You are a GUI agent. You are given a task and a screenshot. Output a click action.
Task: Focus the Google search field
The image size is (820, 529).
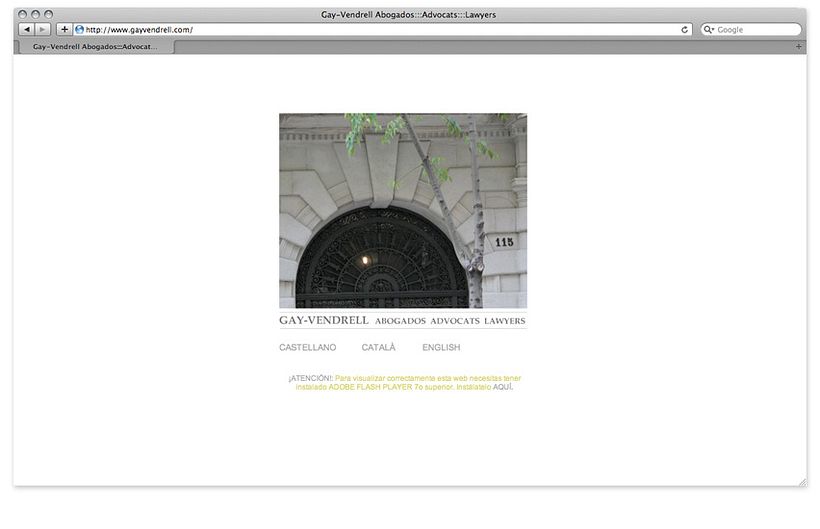point(751,30)
